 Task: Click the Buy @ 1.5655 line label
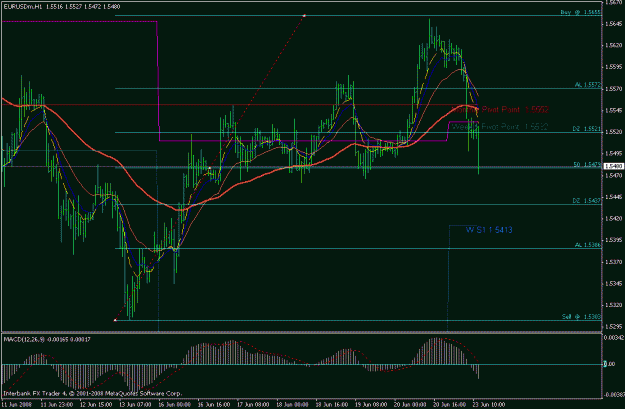click(x=580, y=12)
